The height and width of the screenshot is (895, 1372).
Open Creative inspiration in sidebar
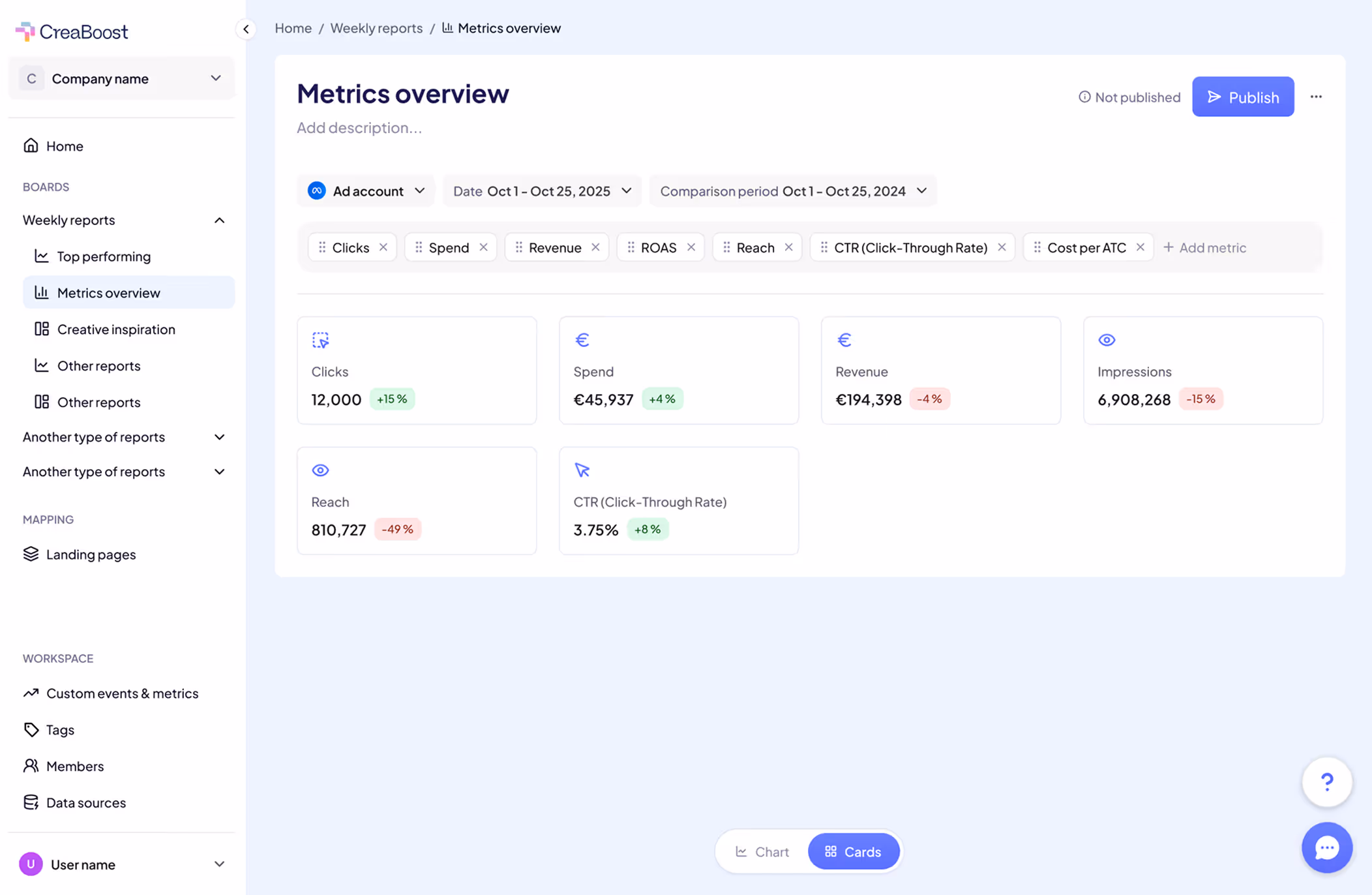click(x=116, y=329)
